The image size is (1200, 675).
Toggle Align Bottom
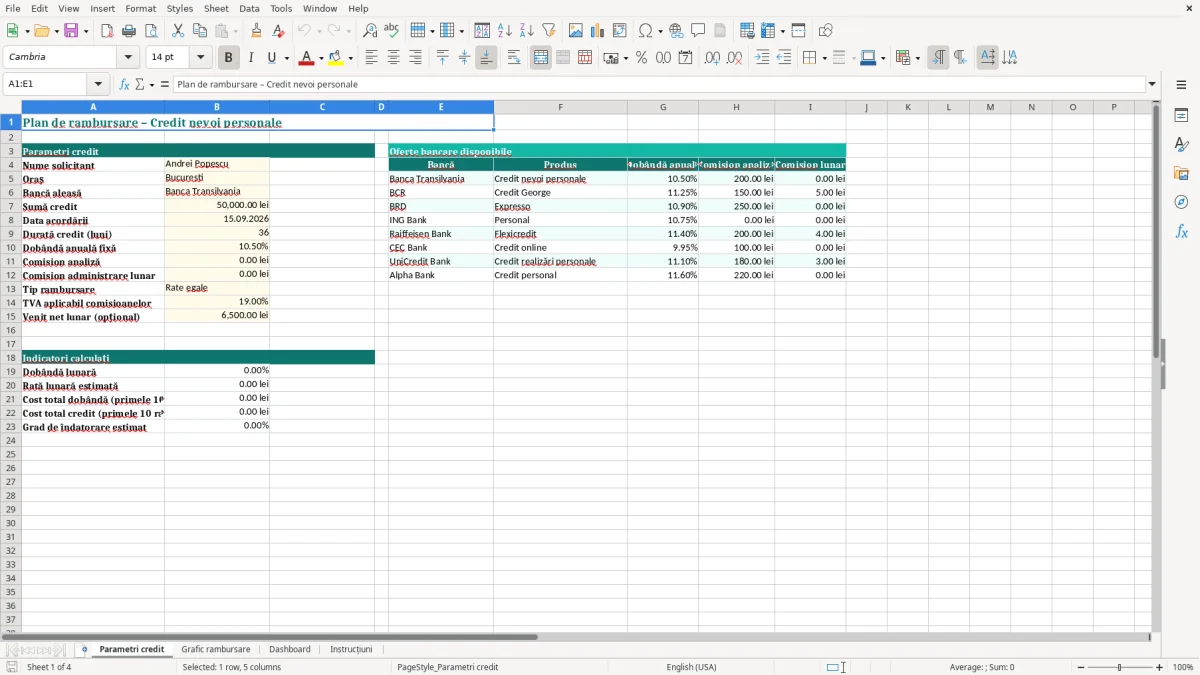486,58
